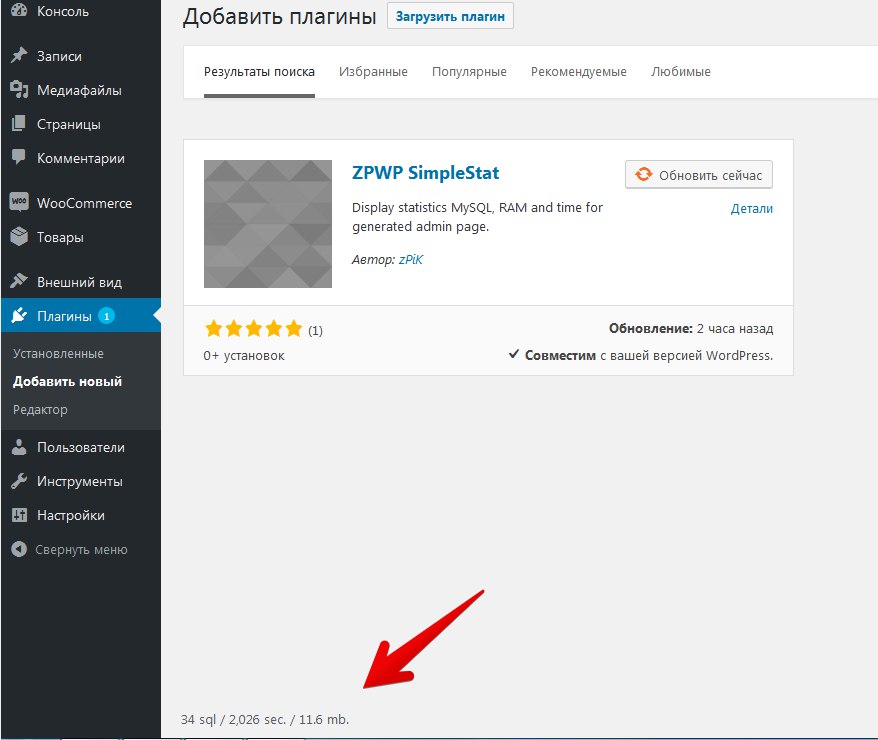Open the Консоль dashboard icon
The width and height of the screenshot is (878, 740).
pyautogui.click(x=19, y=10)
